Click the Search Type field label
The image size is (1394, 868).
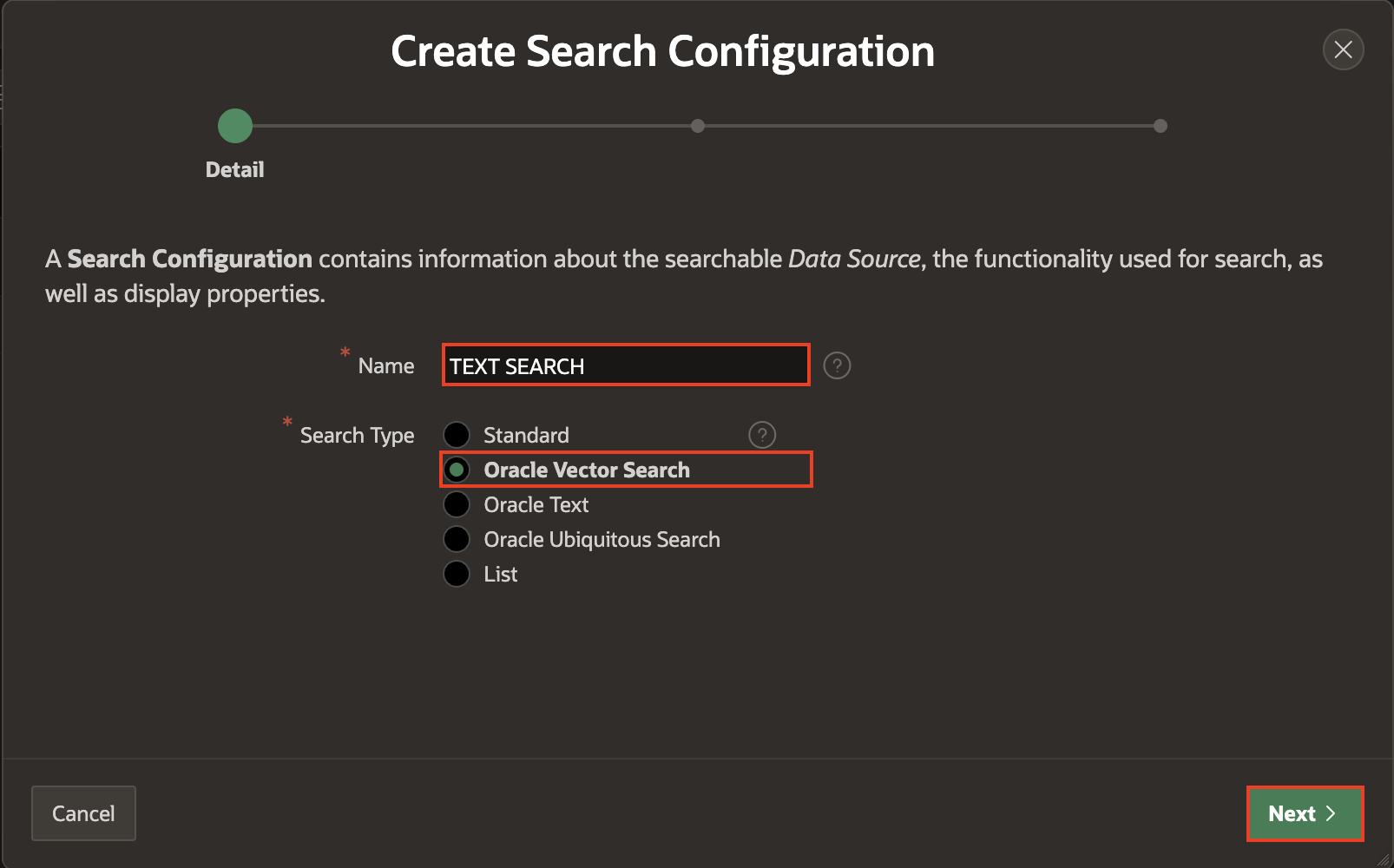[x=357, y=436]
